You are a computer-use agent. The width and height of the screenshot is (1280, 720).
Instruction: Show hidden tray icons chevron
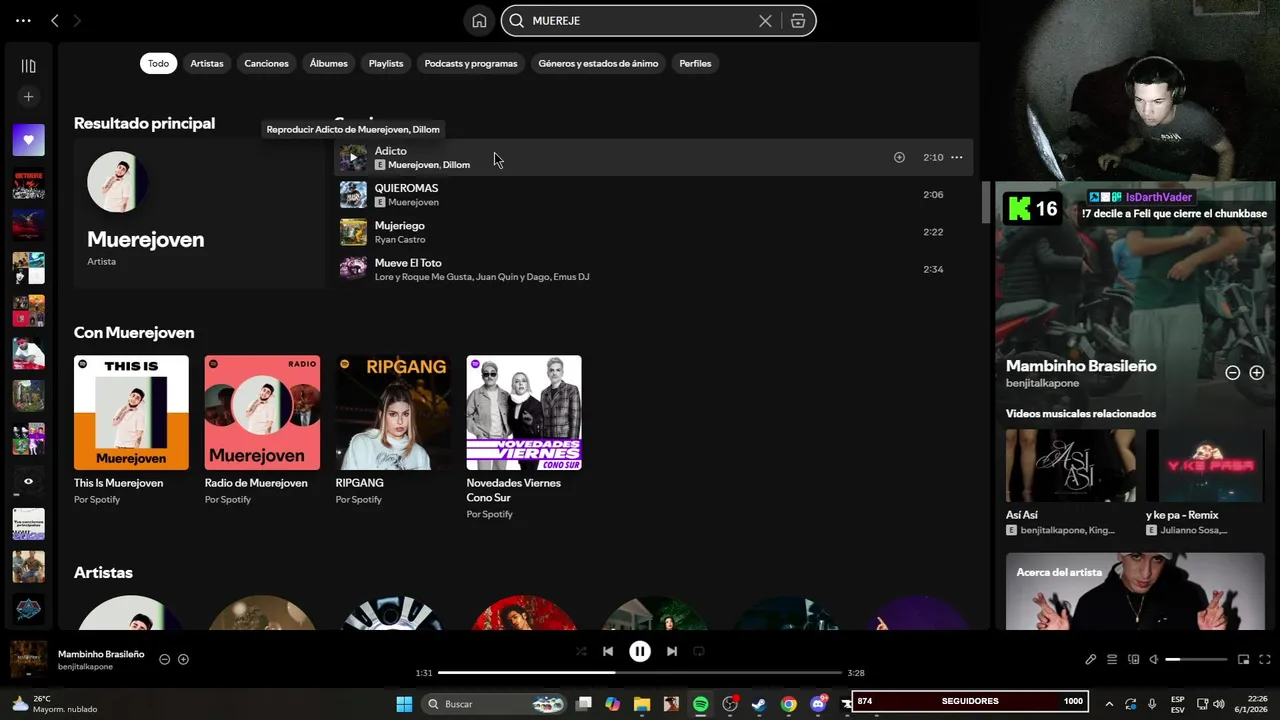1109,704
